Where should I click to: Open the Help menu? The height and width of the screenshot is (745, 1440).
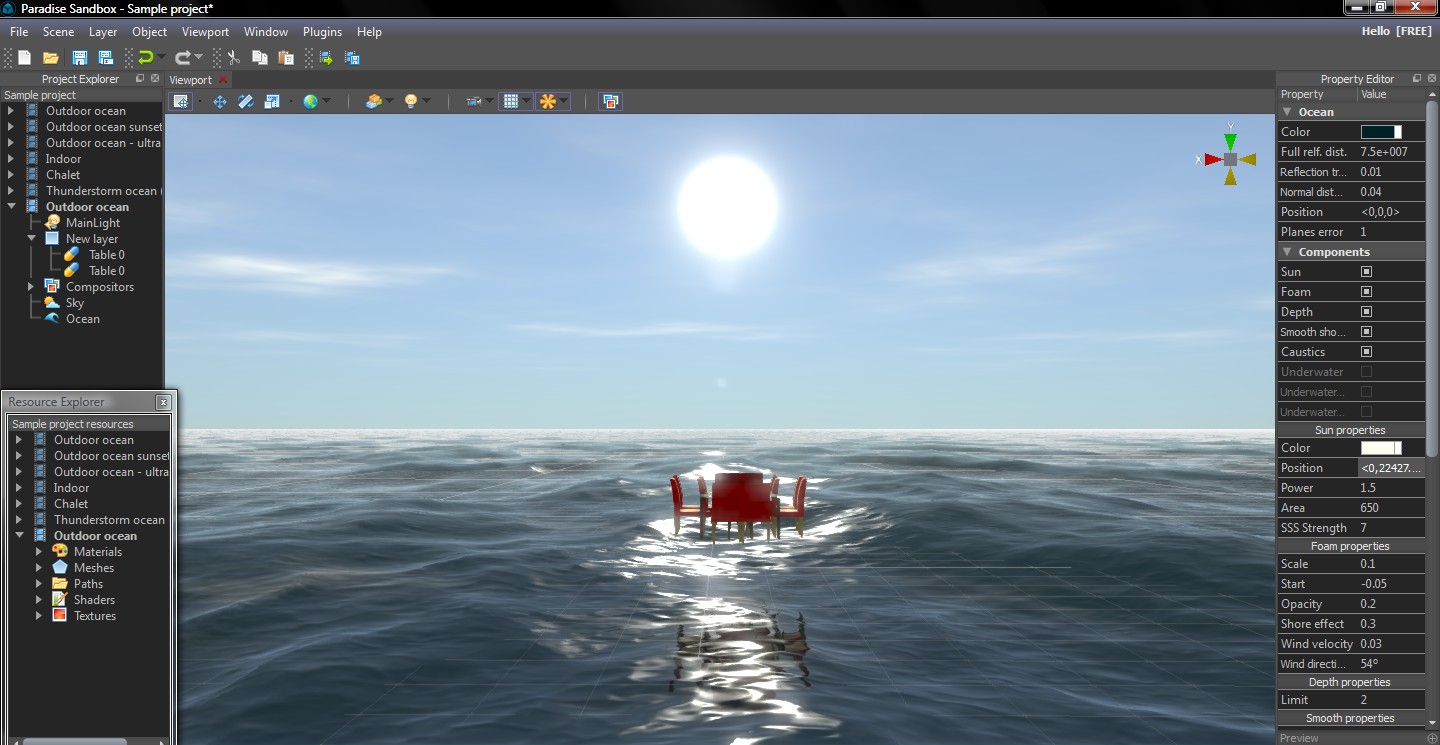pyautogui.click(x=369, y=32)
